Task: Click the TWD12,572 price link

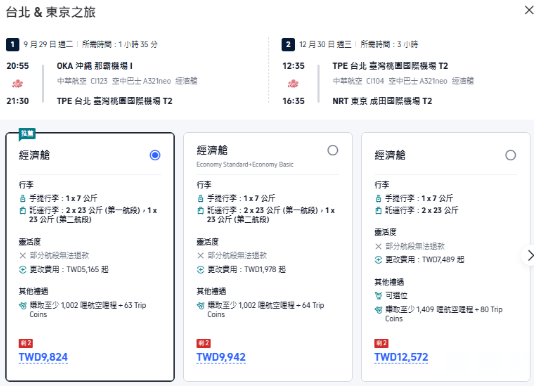Action: coord(401,357)
